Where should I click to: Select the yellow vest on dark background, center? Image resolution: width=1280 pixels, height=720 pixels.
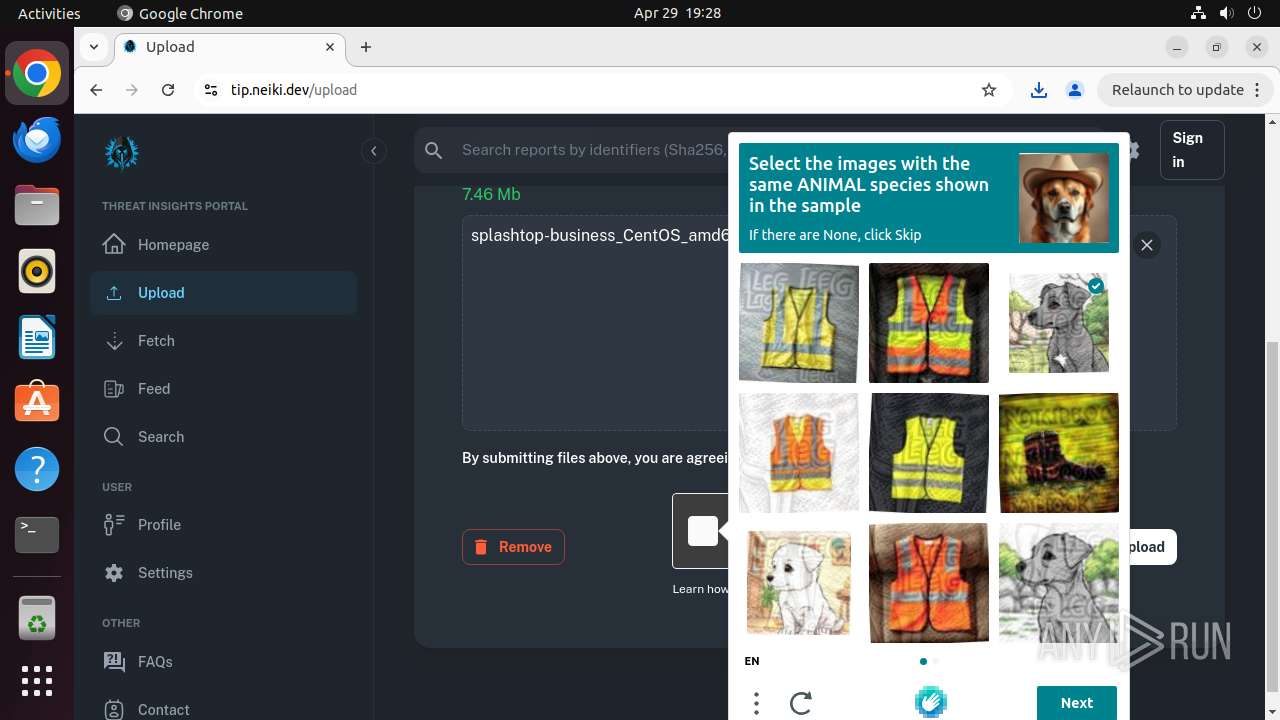tap(929, 453)
